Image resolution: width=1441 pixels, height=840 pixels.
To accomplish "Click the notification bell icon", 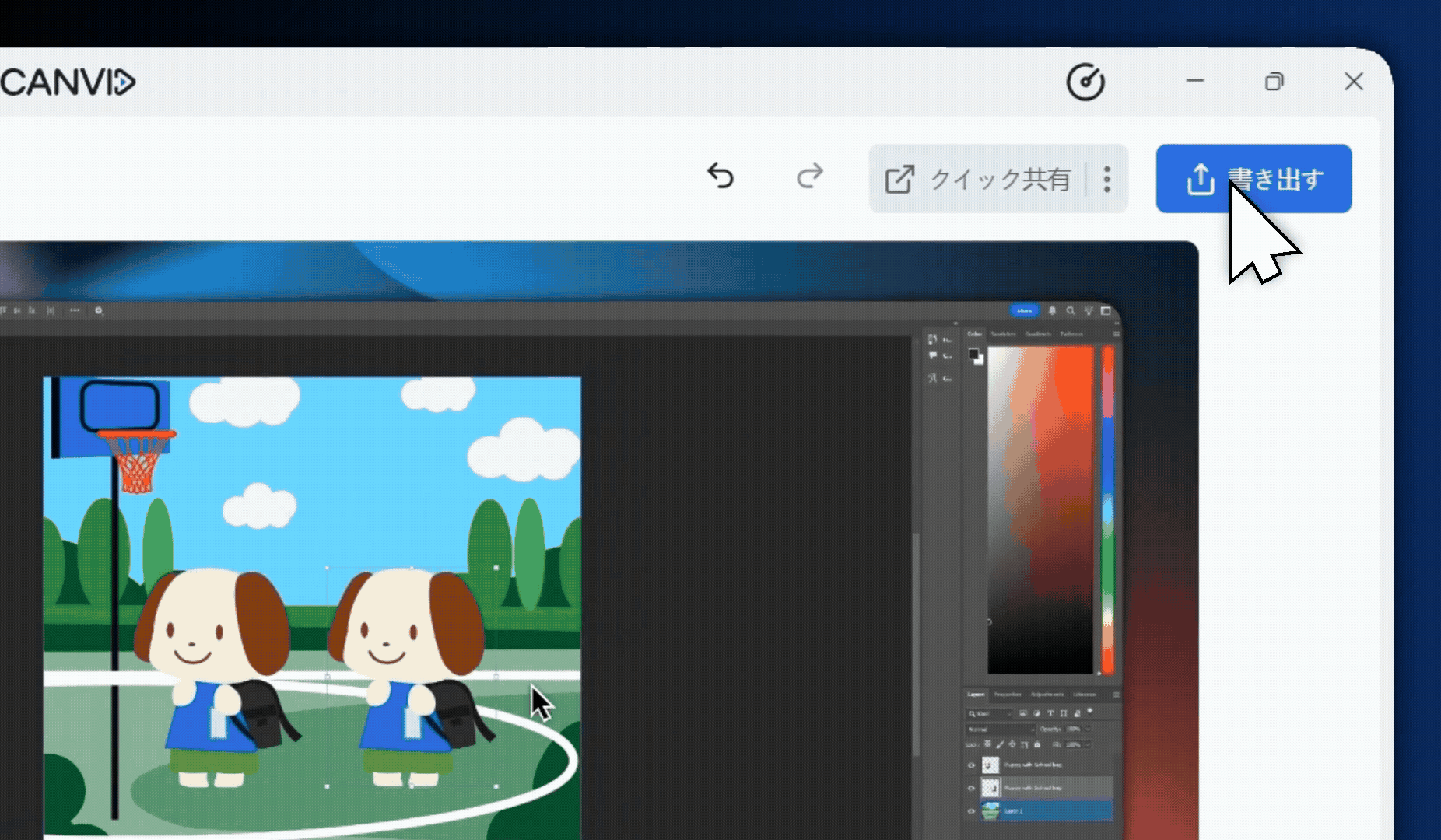I will click(1053, 311).
